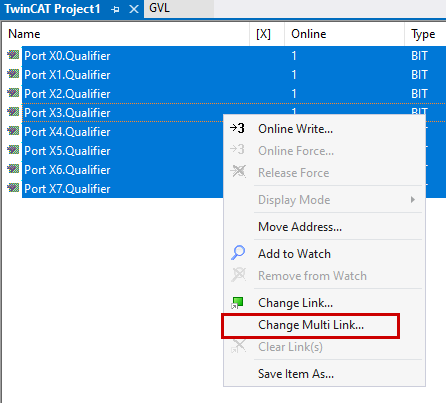Screen dimensions: 446x403
Task: Sort by the Name column header
Action: (x=126, y=34)
